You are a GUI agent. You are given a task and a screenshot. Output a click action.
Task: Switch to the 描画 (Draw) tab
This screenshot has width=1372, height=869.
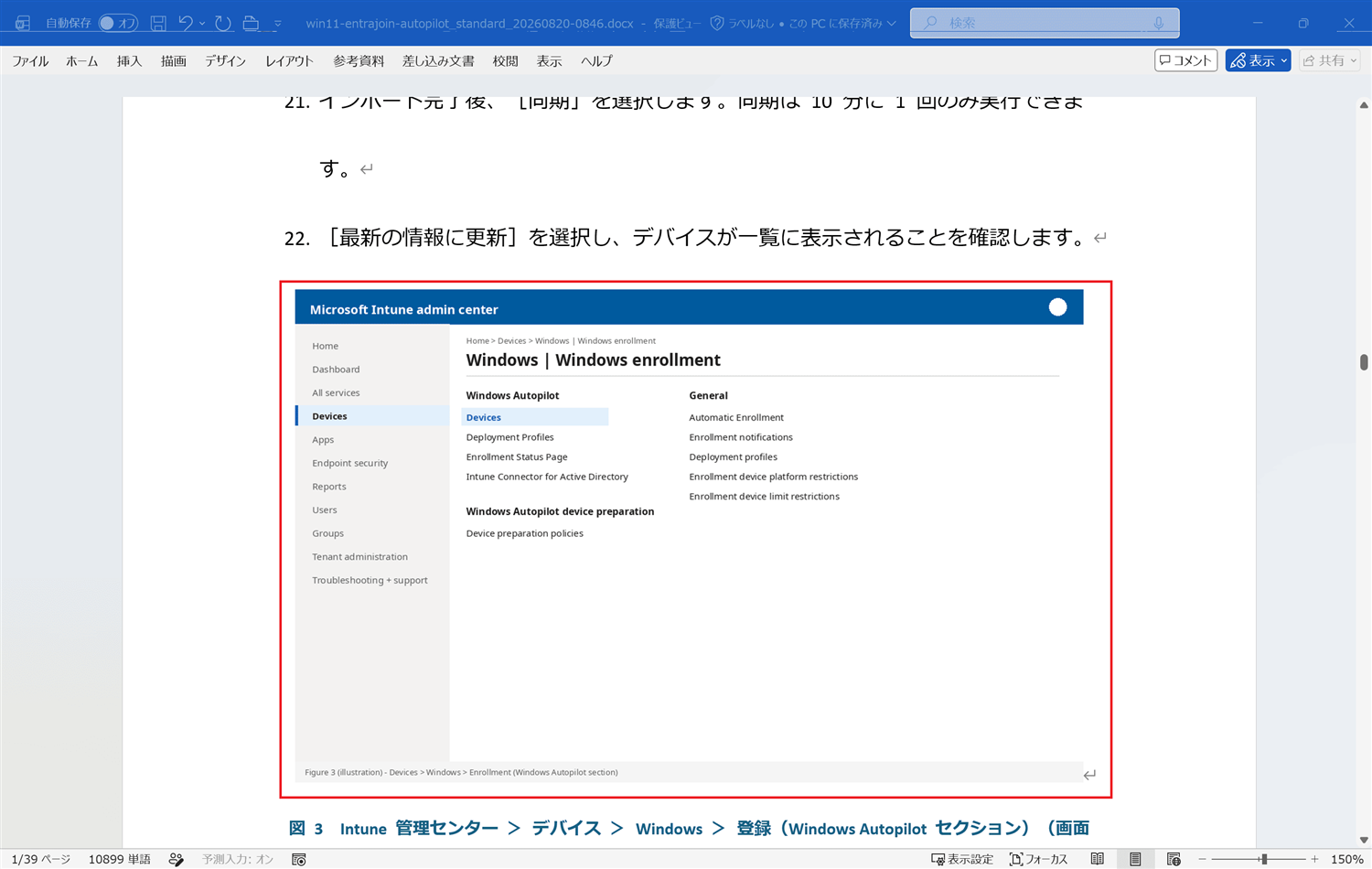point(173,61)
